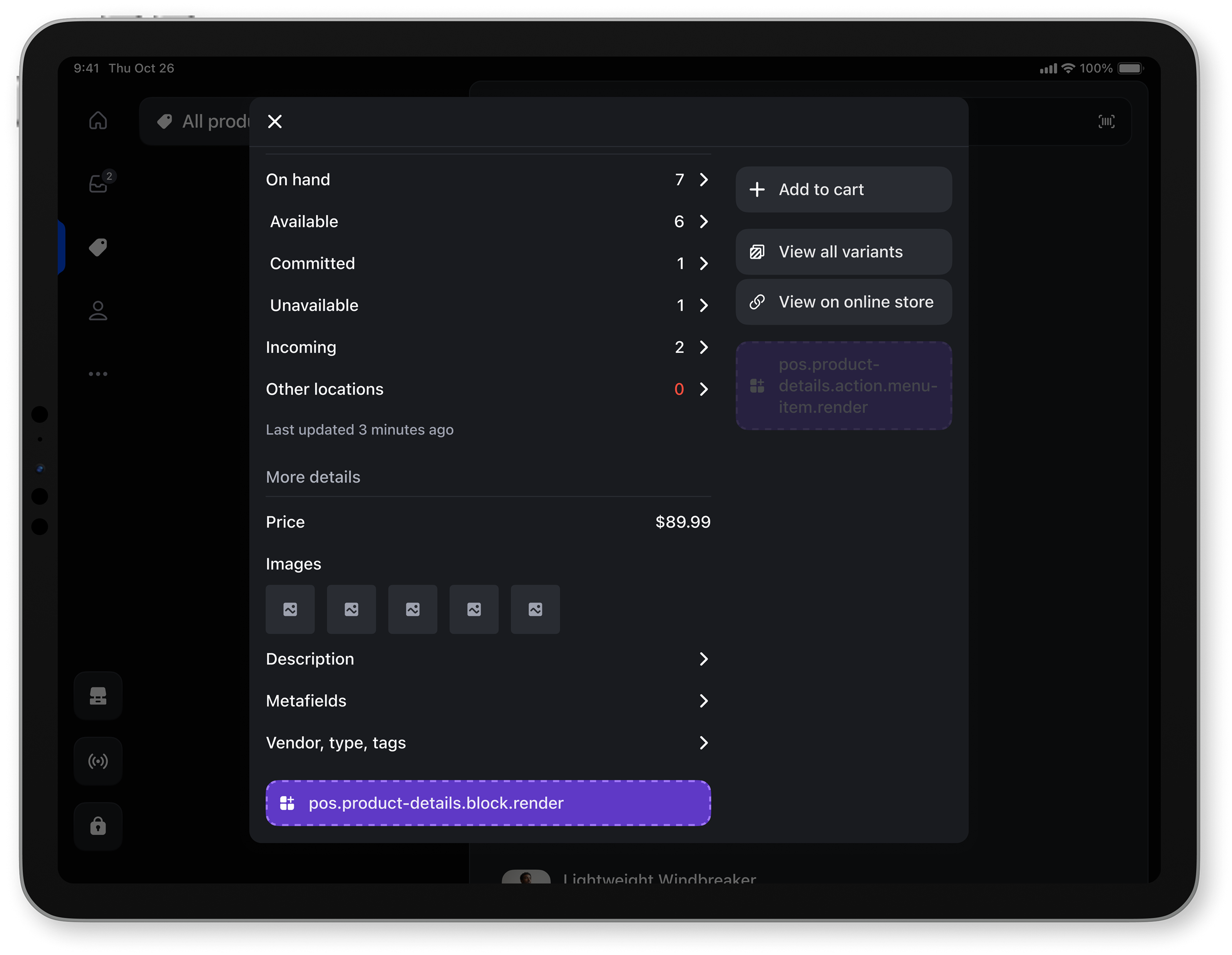Open the first product image thumbnail

coord(290,609)
